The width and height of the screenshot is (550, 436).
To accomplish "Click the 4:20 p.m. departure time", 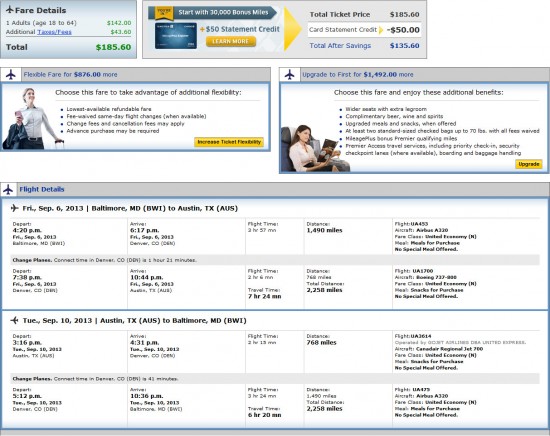I will click(27, 230).
